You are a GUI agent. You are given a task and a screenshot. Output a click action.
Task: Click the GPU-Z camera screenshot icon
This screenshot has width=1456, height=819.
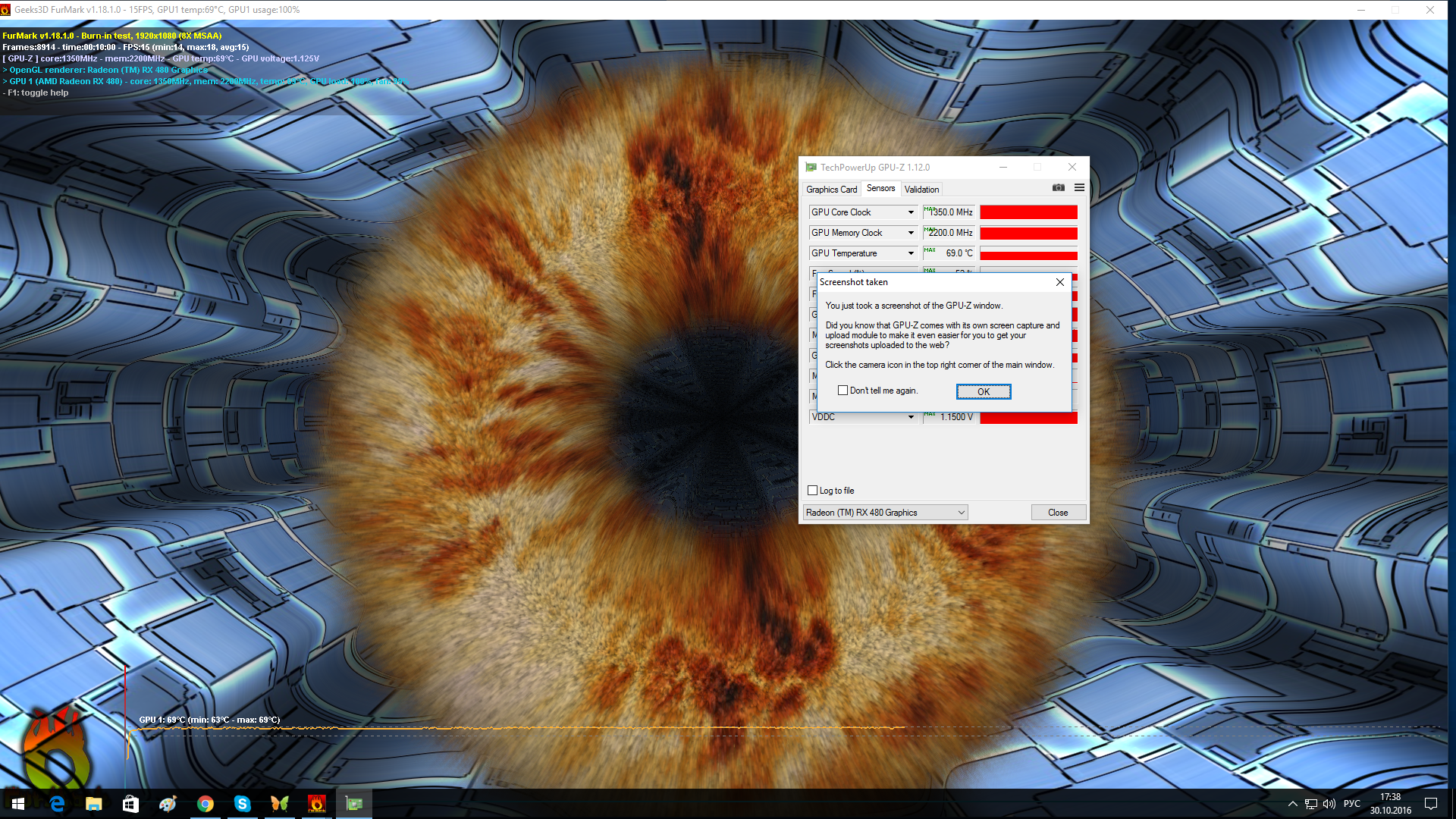click(x=1058, y=188)
